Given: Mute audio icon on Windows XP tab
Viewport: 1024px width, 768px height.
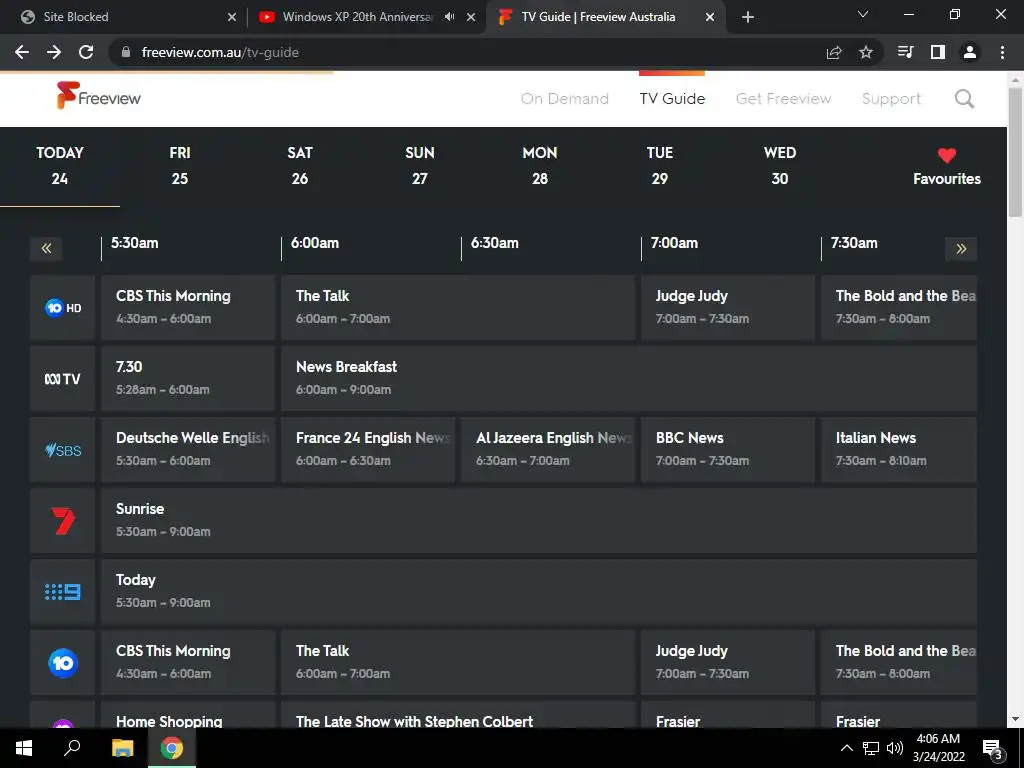Looking at the screenshot, I should (x=449, y=17).
